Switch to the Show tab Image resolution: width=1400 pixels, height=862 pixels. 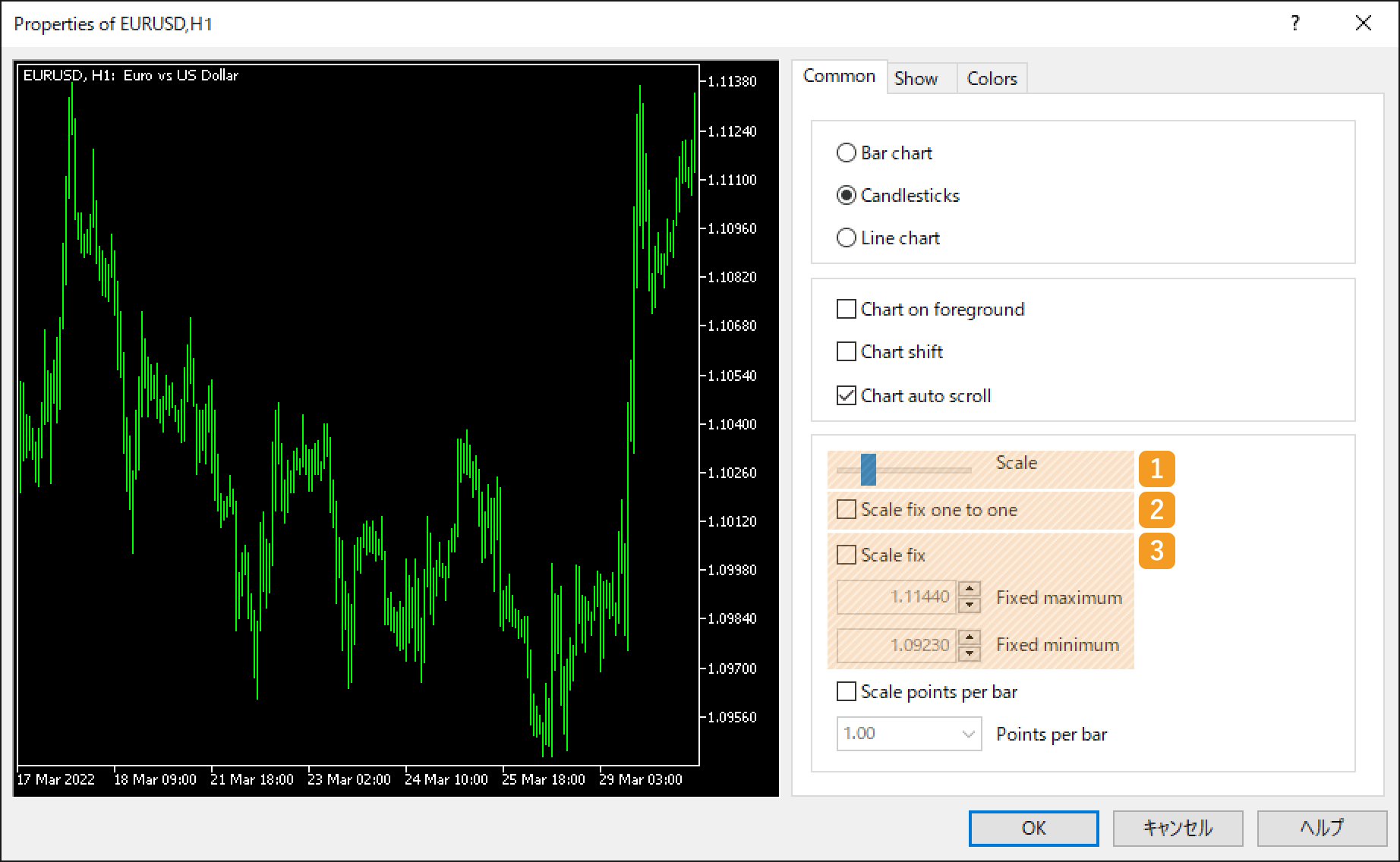916,79
